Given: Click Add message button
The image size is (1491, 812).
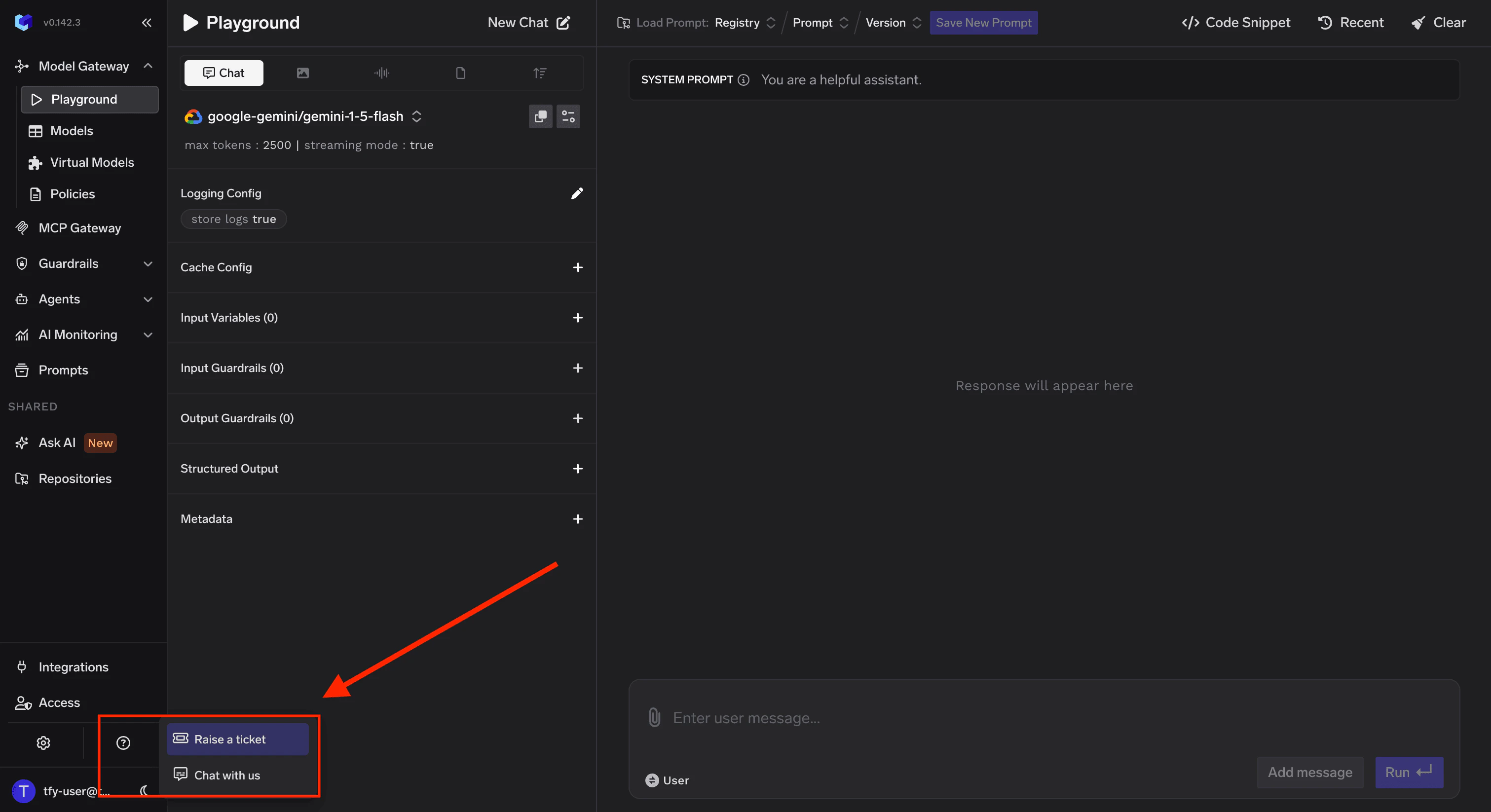Looking at the screenshot, I should click(1310, 772).
